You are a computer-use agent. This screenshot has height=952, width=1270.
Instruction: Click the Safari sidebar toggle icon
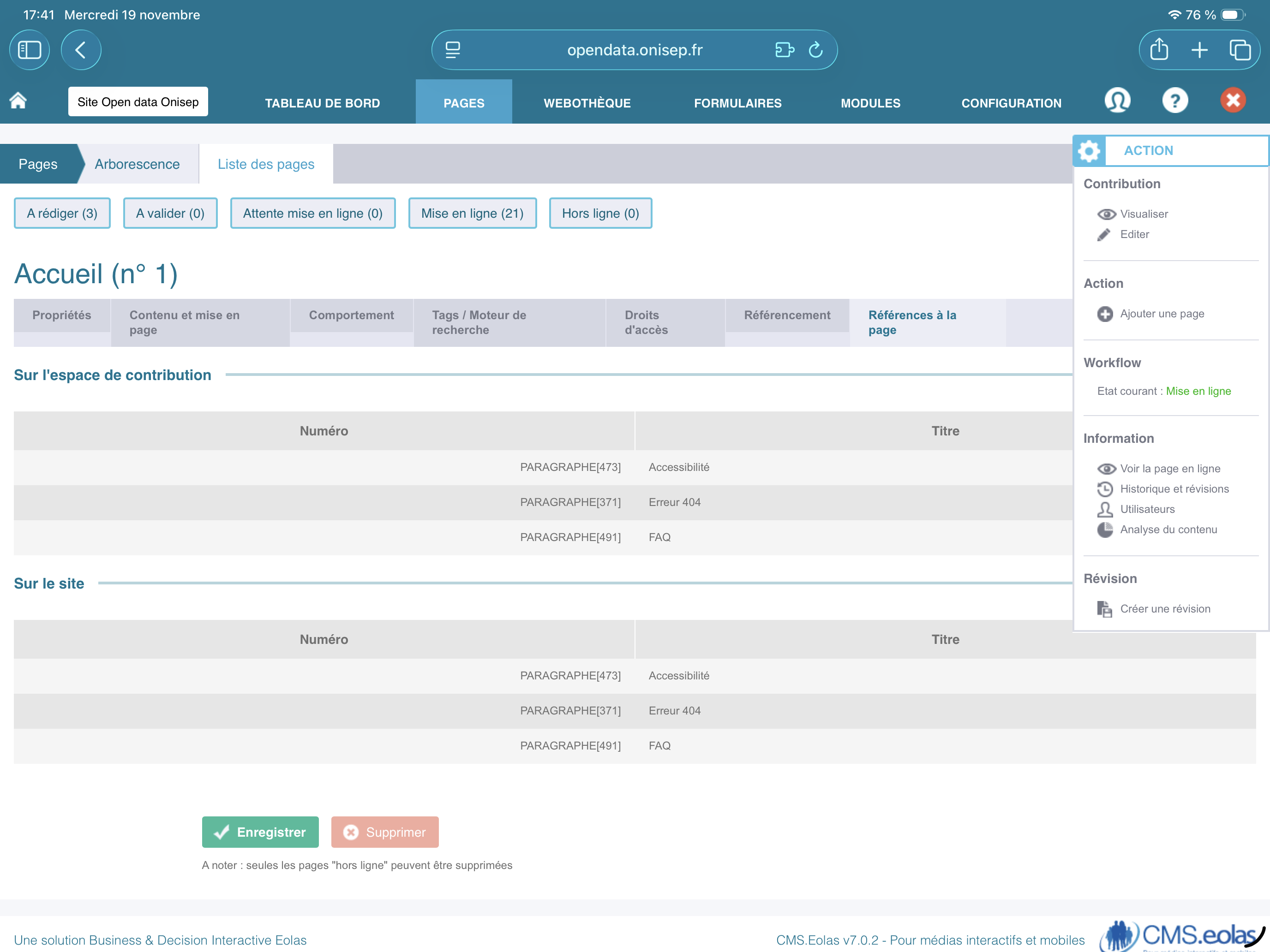pos(29,50)
